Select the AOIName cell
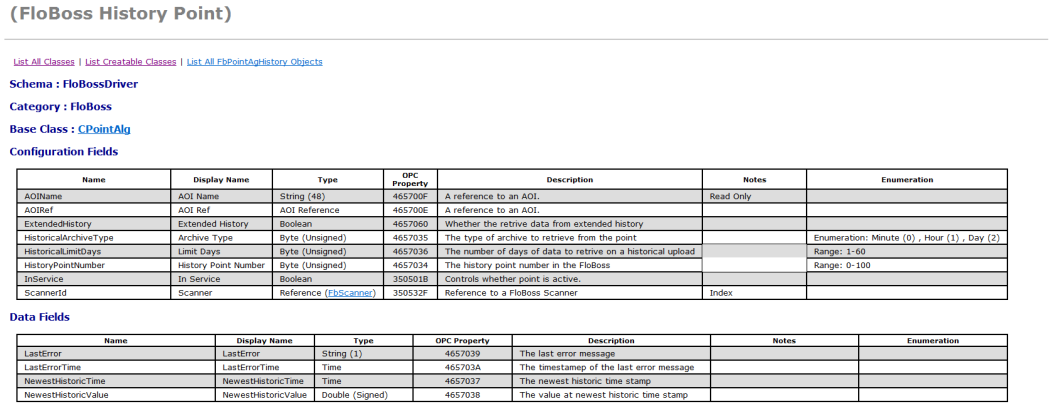 pos(94,197)
